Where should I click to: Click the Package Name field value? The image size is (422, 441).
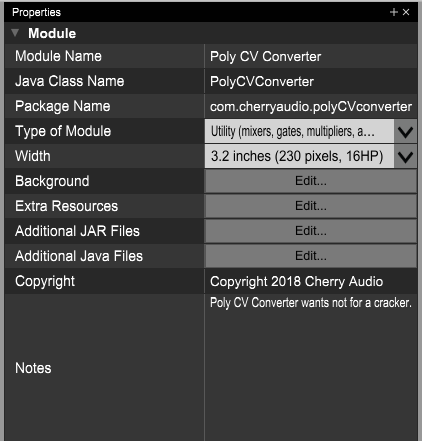pos(311,106)
